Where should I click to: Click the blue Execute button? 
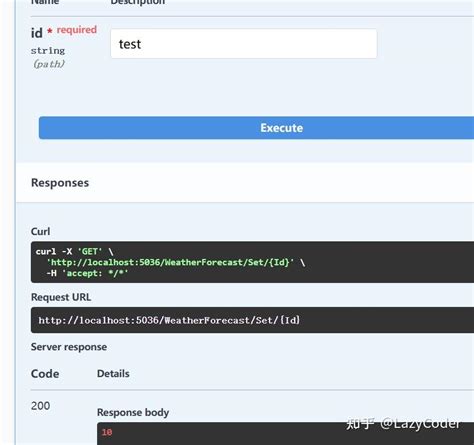click(x=256, y=128)
